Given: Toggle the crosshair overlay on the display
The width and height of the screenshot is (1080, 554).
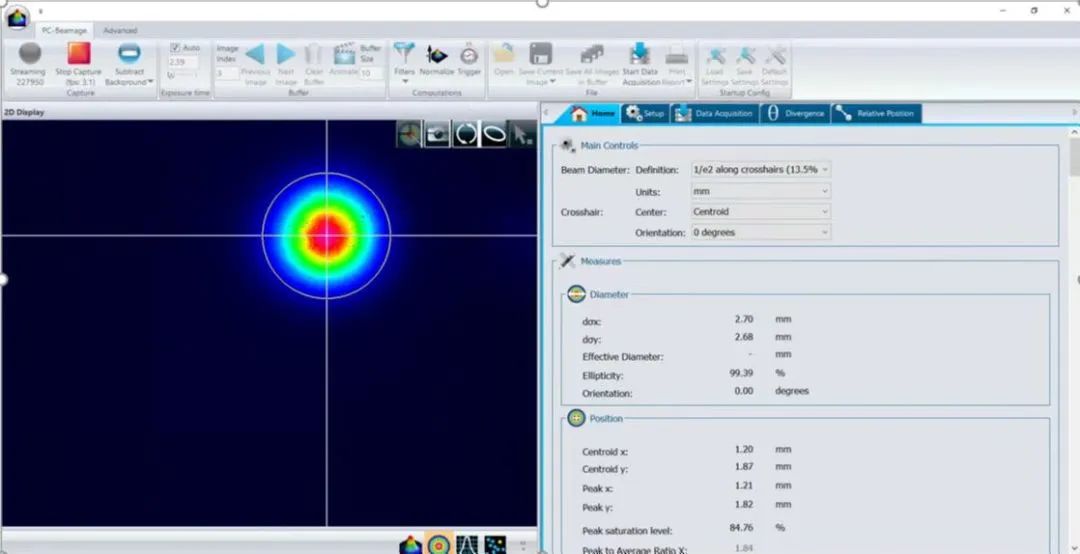Looking at the screenshot, I should pos(409,134).
